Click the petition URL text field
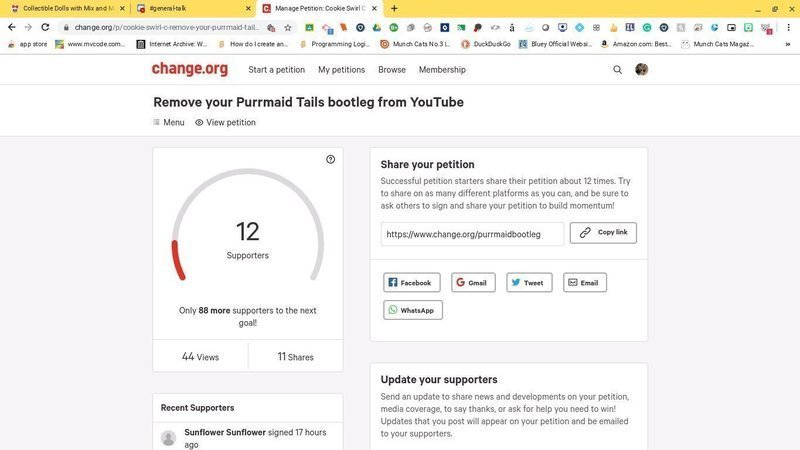Screen dimensions: 800x450 (472, 234)
